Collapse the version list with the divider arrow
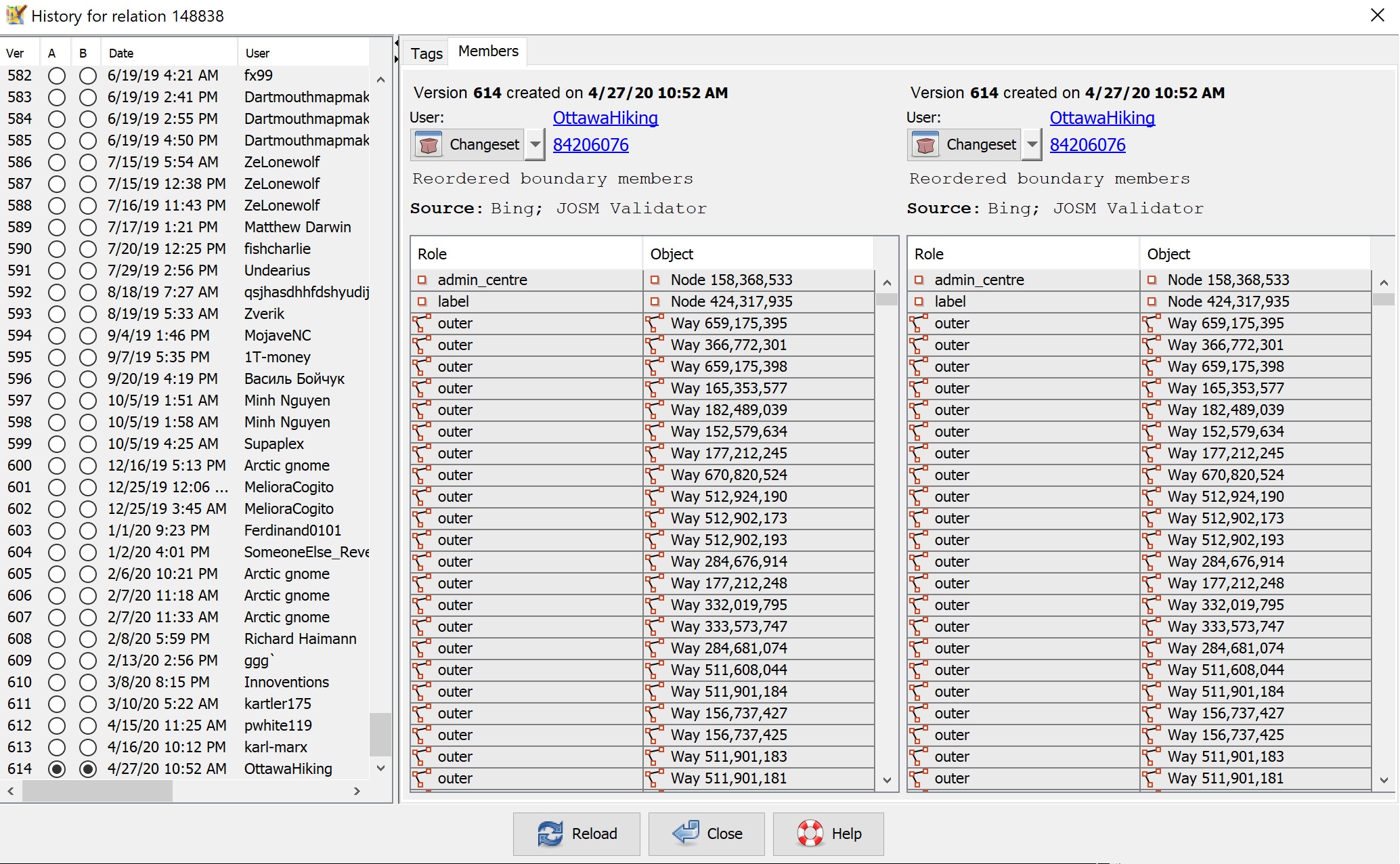This screenshot has width=1400, height=864. [396, 43]
